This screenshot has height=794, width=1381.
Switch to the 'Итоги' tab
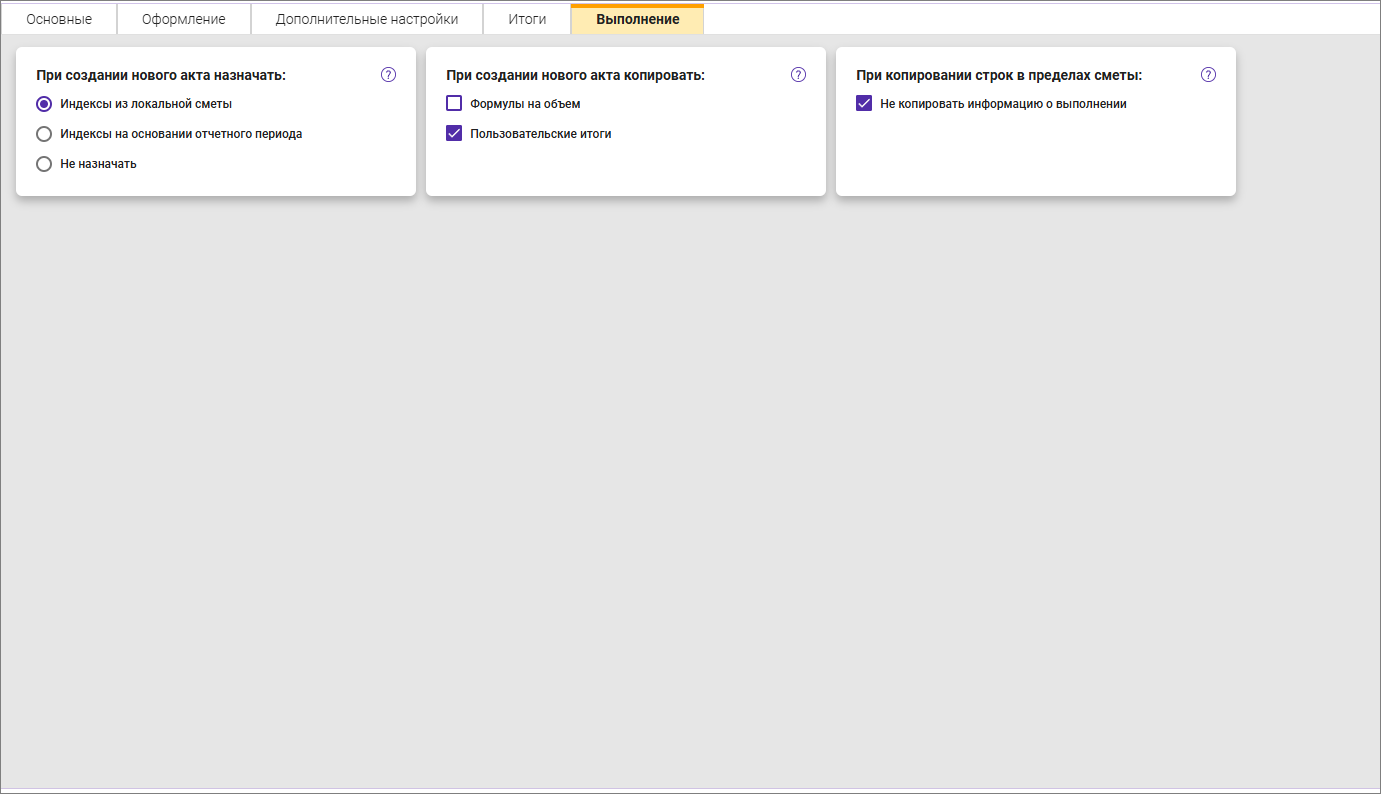tap(527, 20)
